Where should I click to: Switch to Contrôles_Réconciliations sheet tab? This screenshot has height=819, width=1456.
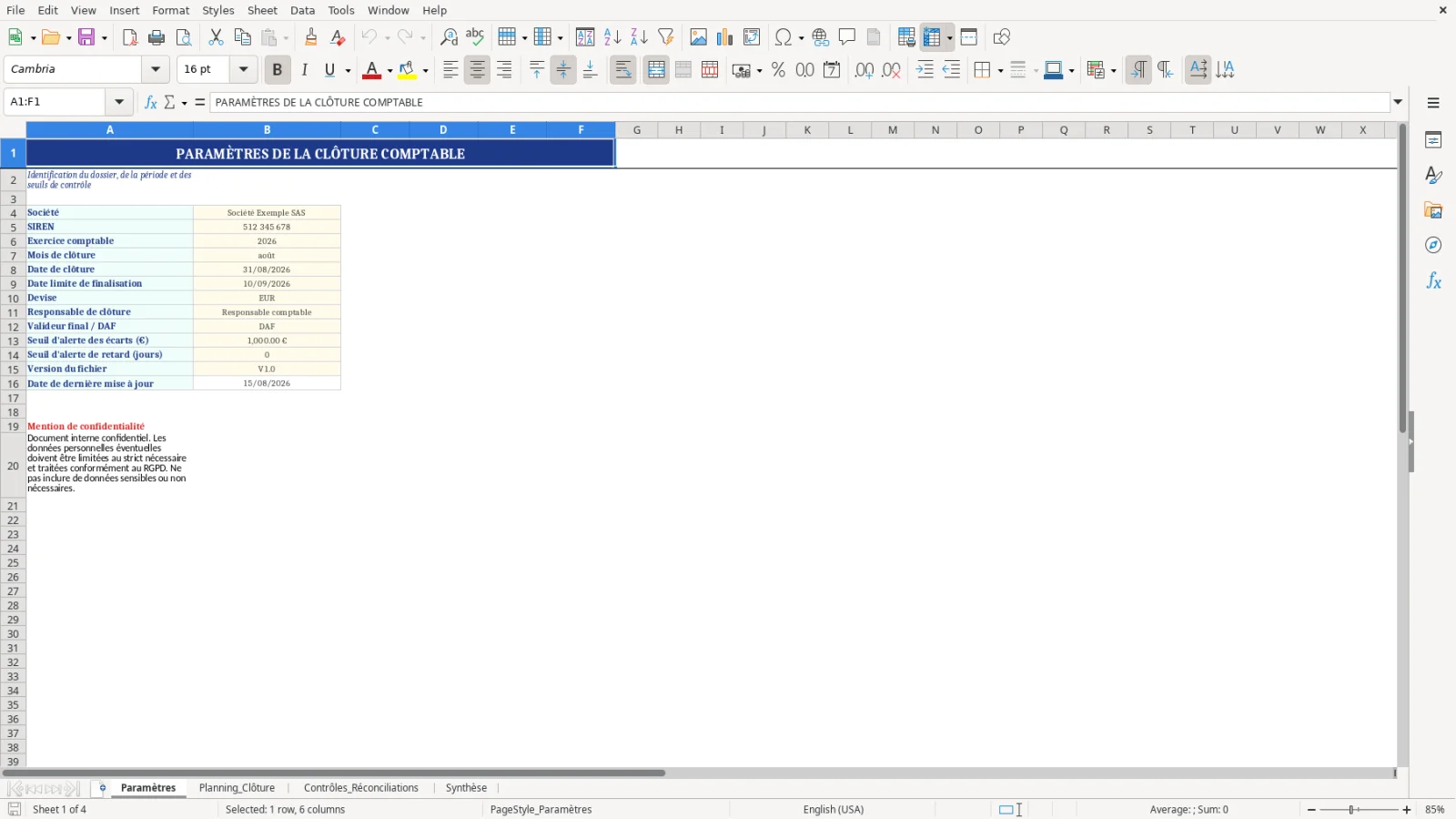pyautogui.click(x=361, y=788)
